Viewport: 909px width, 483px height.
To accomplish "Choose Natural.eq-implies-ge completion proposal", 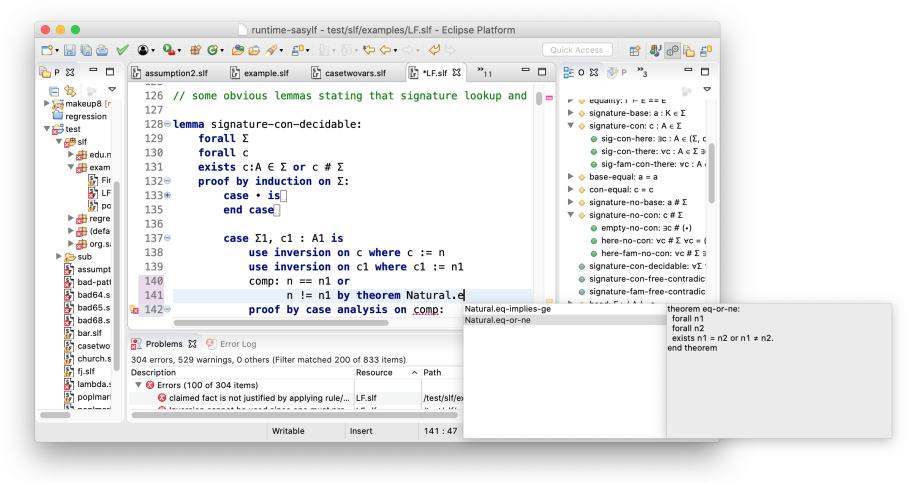I will tap(564, 309).
